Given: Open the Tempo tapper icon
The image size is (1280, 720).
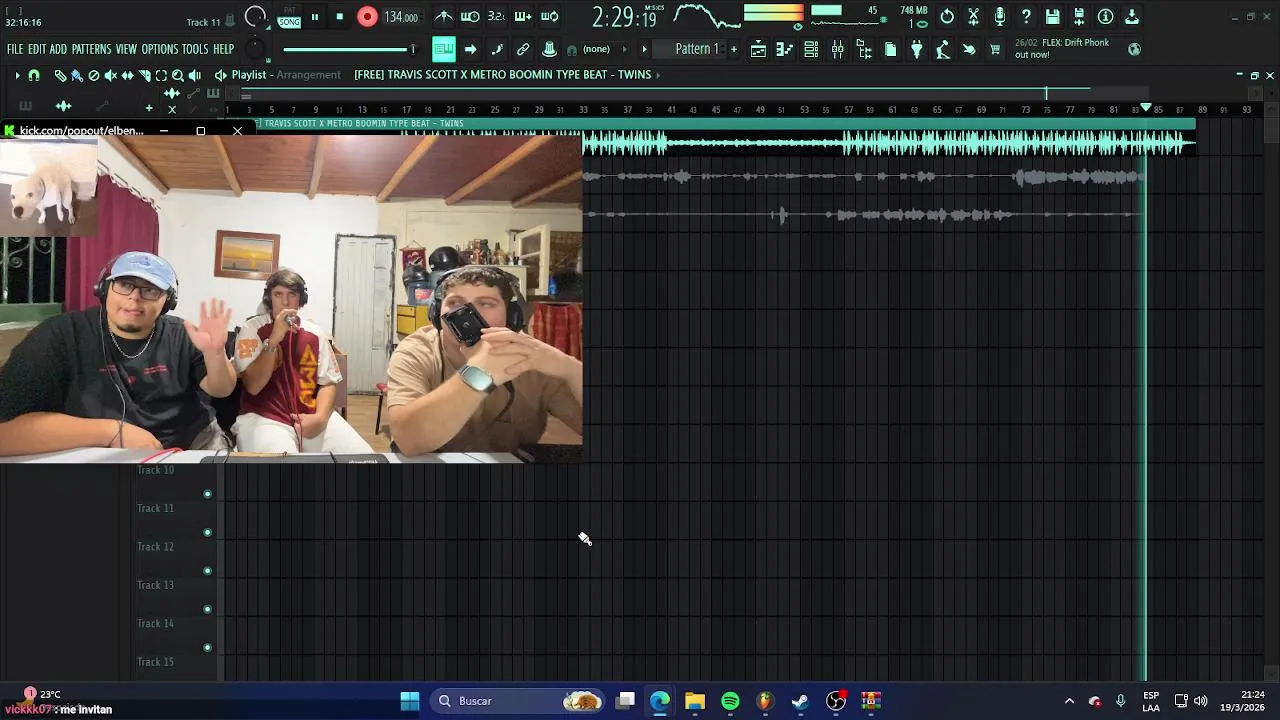Looking at the screenshot, I should 943,49.
